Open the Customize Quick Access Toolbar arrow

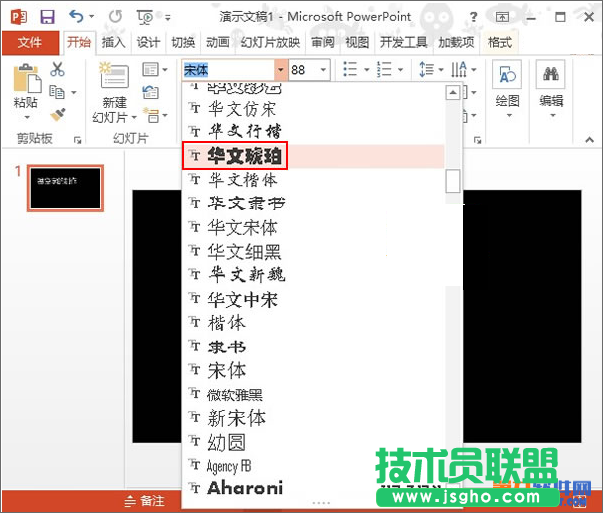point(168,17)
